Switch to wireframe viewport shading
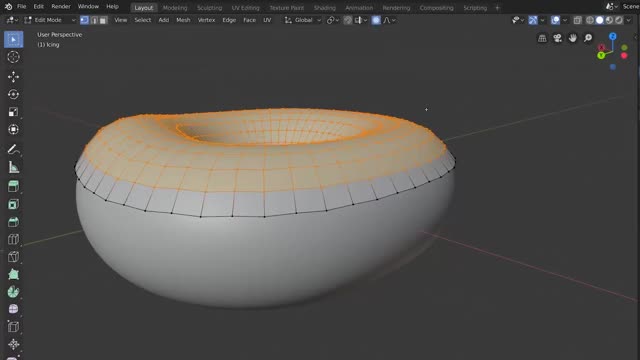This screenshot has height=360, width=640. (x=590, y=20)
